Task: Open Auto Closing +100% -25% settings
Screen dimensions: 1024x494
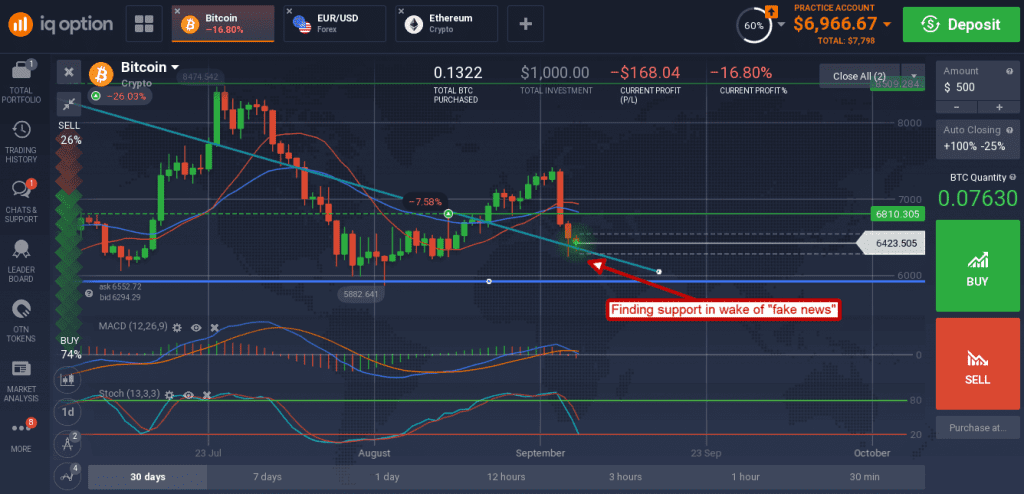Action: 977,138
